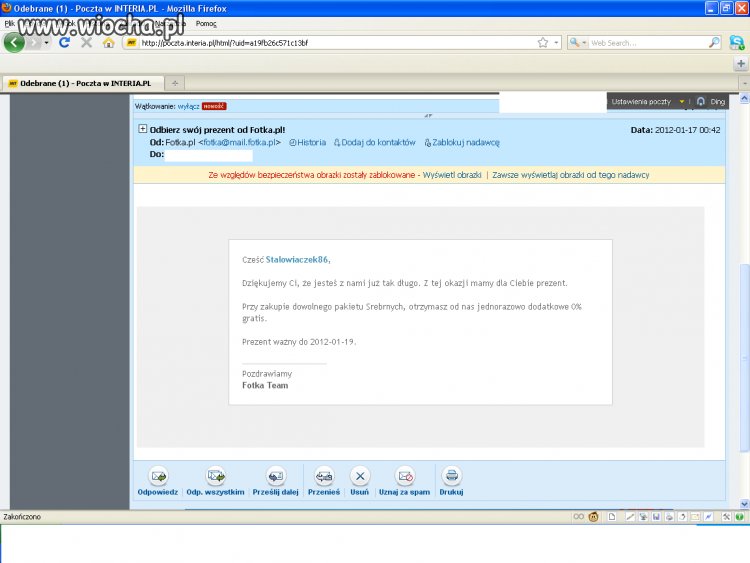The height and width of the screenshot is (563, 750).
Task: Print the message with Drukuj icon
Action: [452, 476]
